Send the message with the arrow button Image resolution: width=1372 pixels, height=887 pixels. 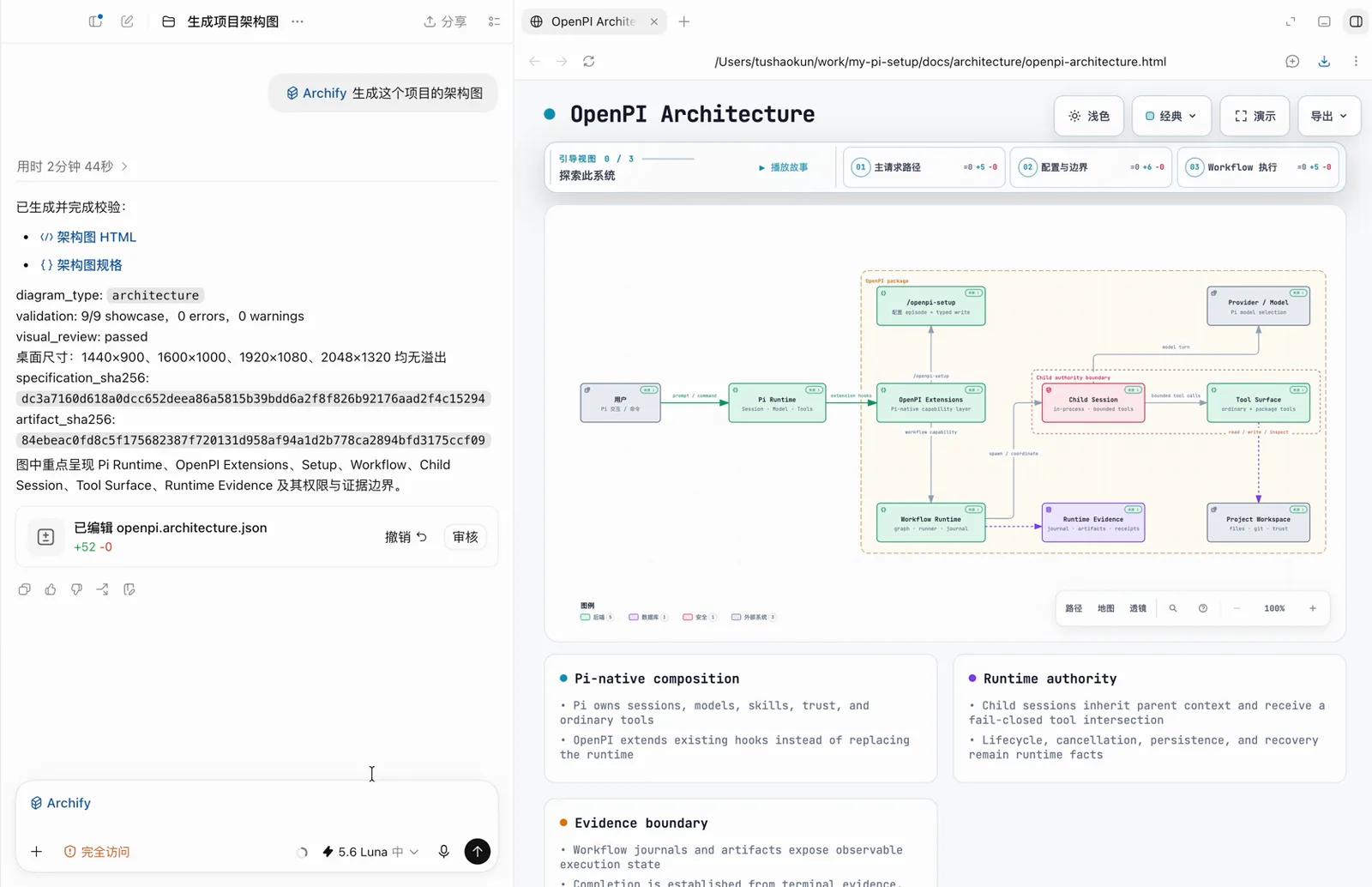point(478,852)
